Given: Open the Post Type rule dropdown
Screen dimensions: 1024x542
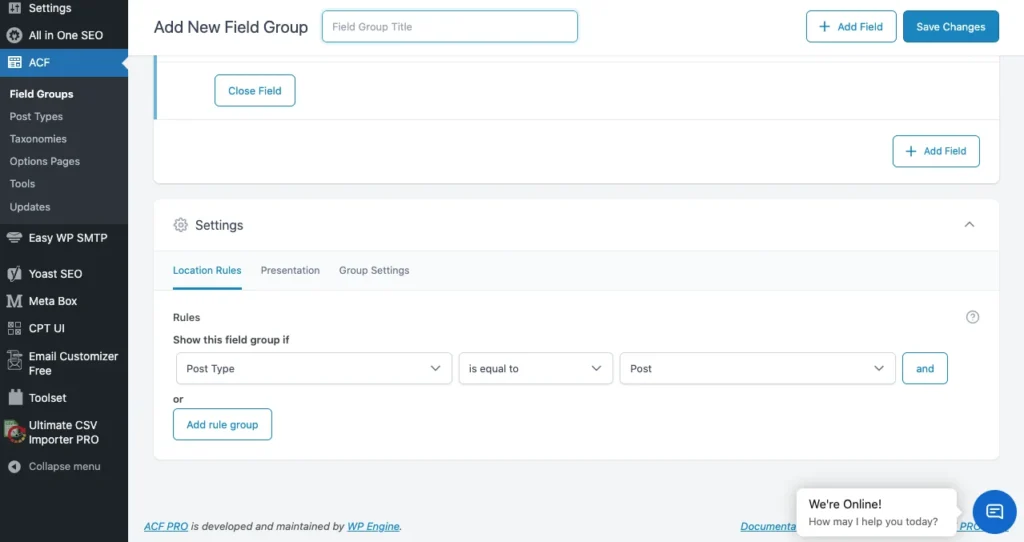Looking at the screenshot, I should pyautogui.click(x=313, y=368).
